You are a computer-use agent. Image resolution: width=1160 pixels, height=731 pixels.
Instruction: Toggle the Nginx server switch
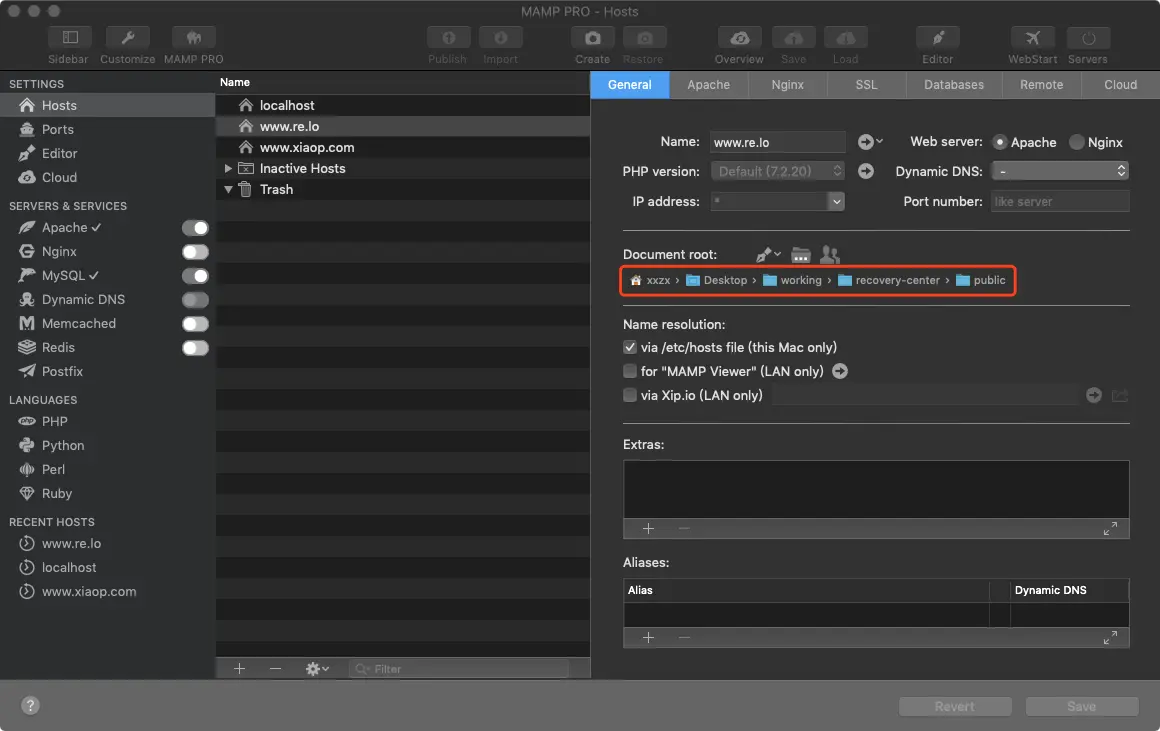195,252
